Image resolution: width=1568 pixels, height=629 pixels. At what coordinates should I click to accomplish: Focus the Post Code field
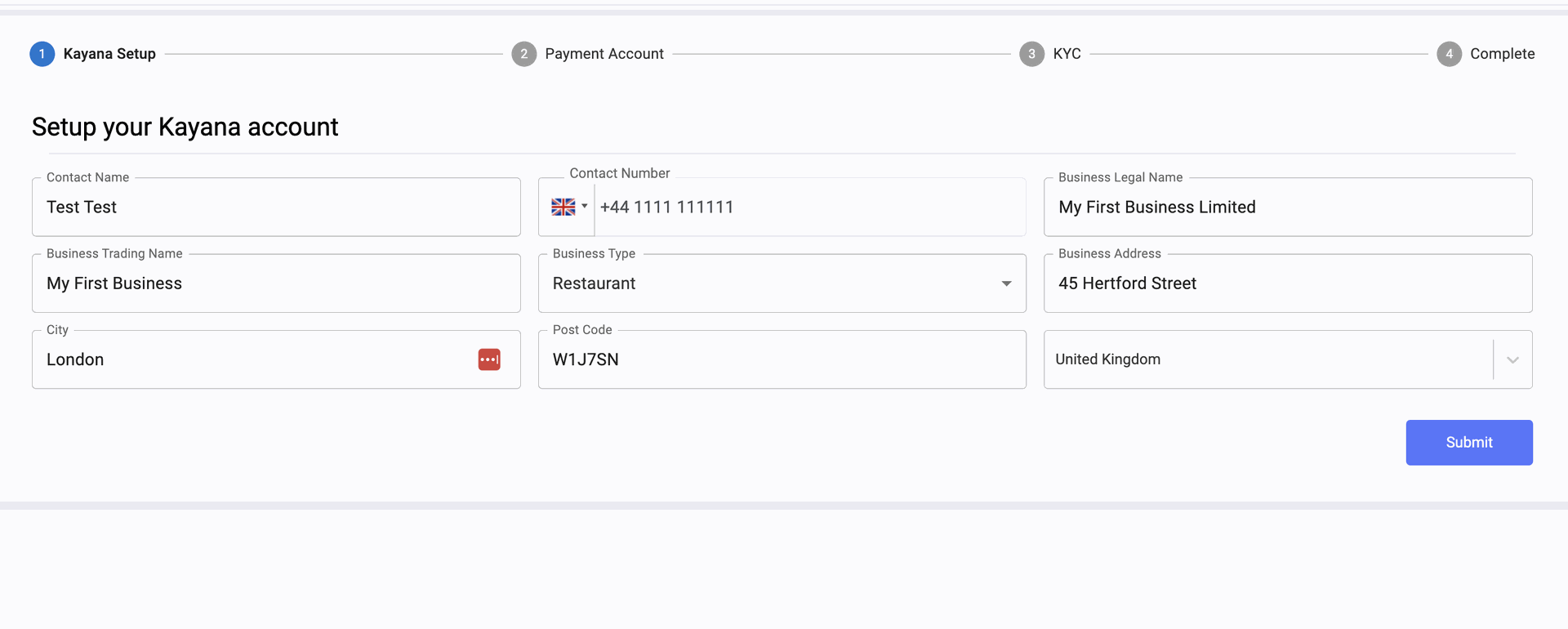[x=782, y=359]
